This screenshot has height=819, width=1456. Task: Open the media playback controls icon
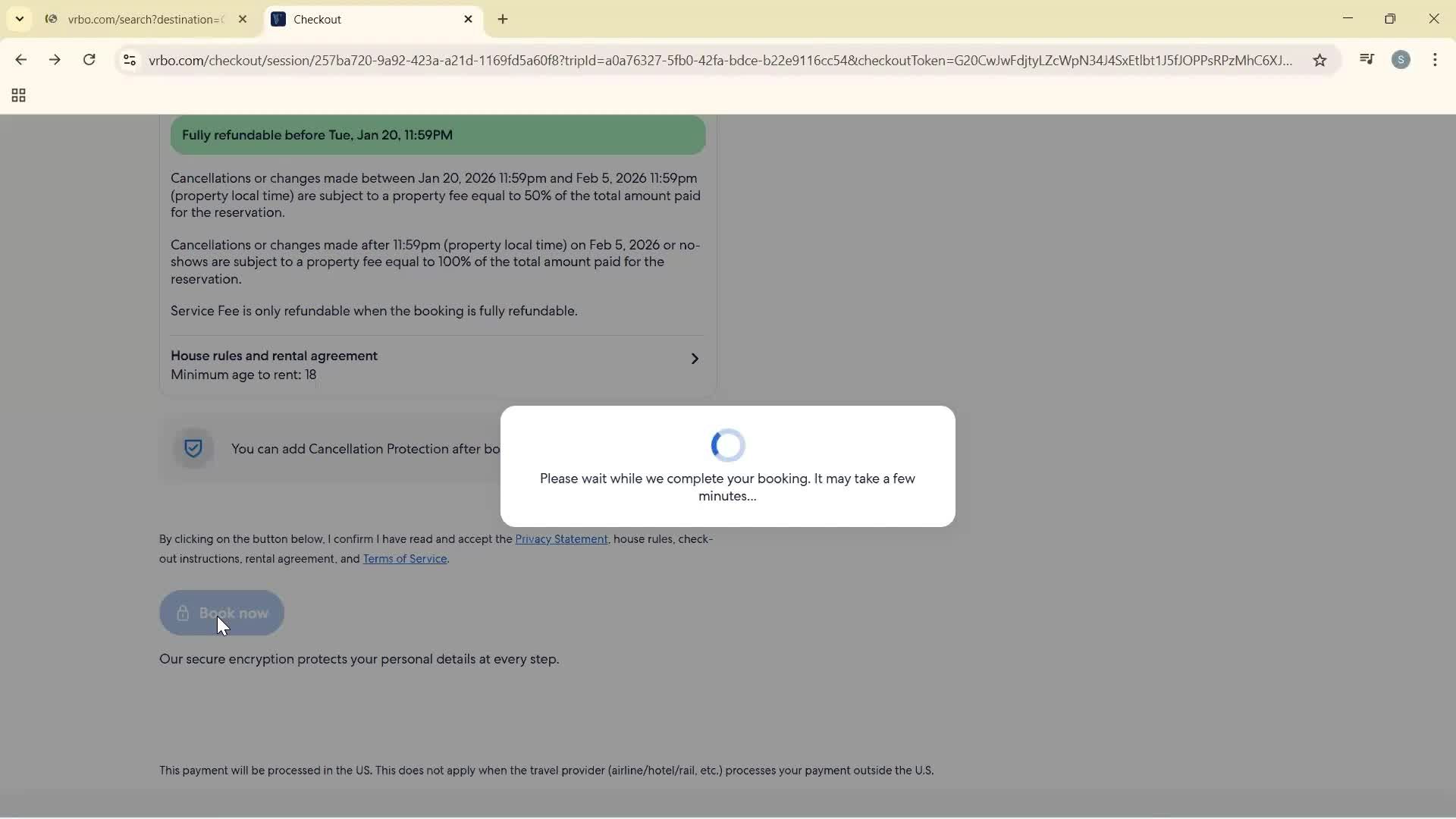(1367, 59)
